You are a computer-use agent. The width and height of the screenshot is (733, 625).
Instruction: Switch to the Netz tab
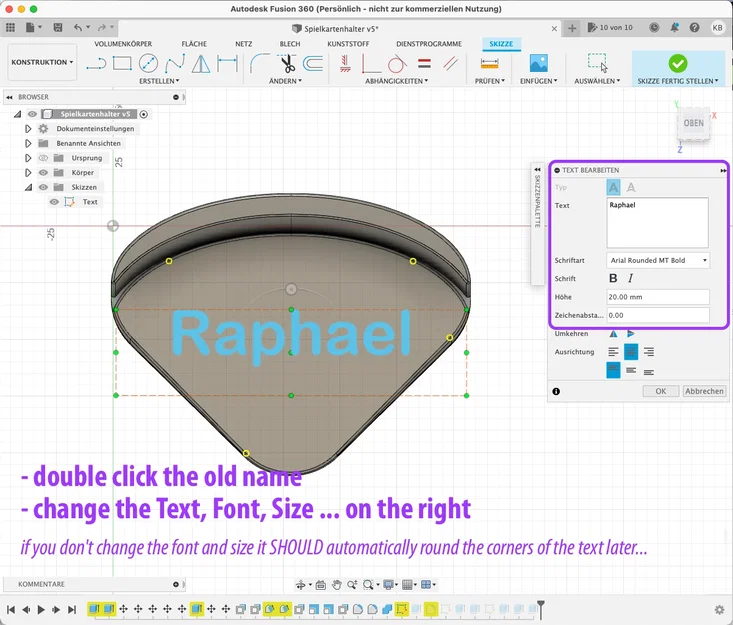[244, 44]
